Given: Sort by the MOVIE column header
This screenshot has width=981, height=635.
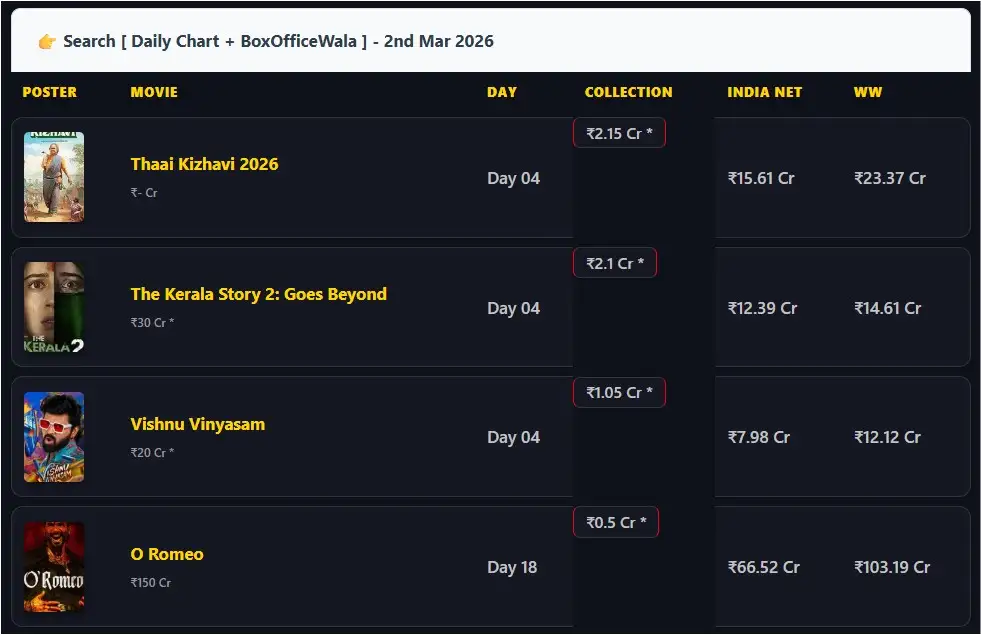Looking at the screenshot, I should [154, 92].
